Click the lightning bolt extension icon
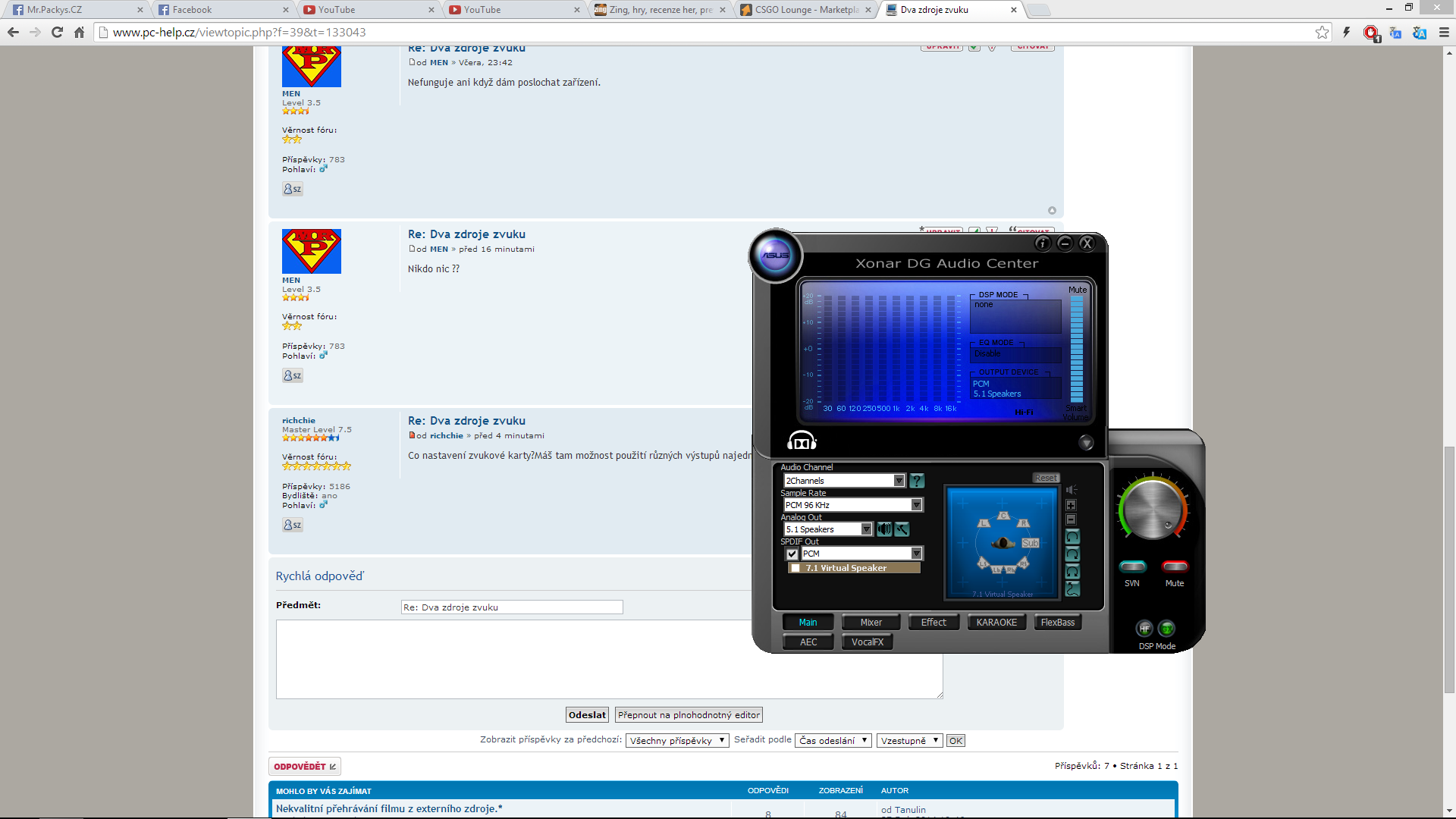 pos(1347,32)
